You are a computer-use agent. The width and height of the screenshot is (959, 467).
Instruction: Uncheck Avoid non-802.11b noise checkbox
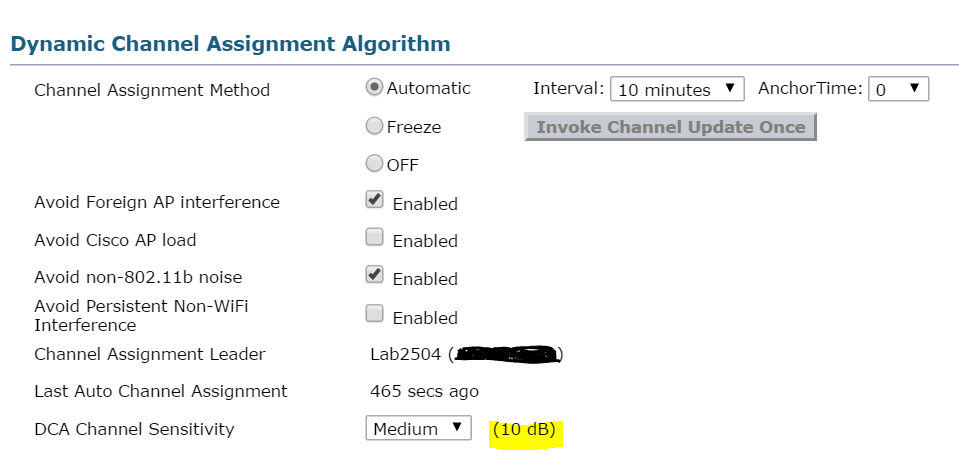coord(375,275)
